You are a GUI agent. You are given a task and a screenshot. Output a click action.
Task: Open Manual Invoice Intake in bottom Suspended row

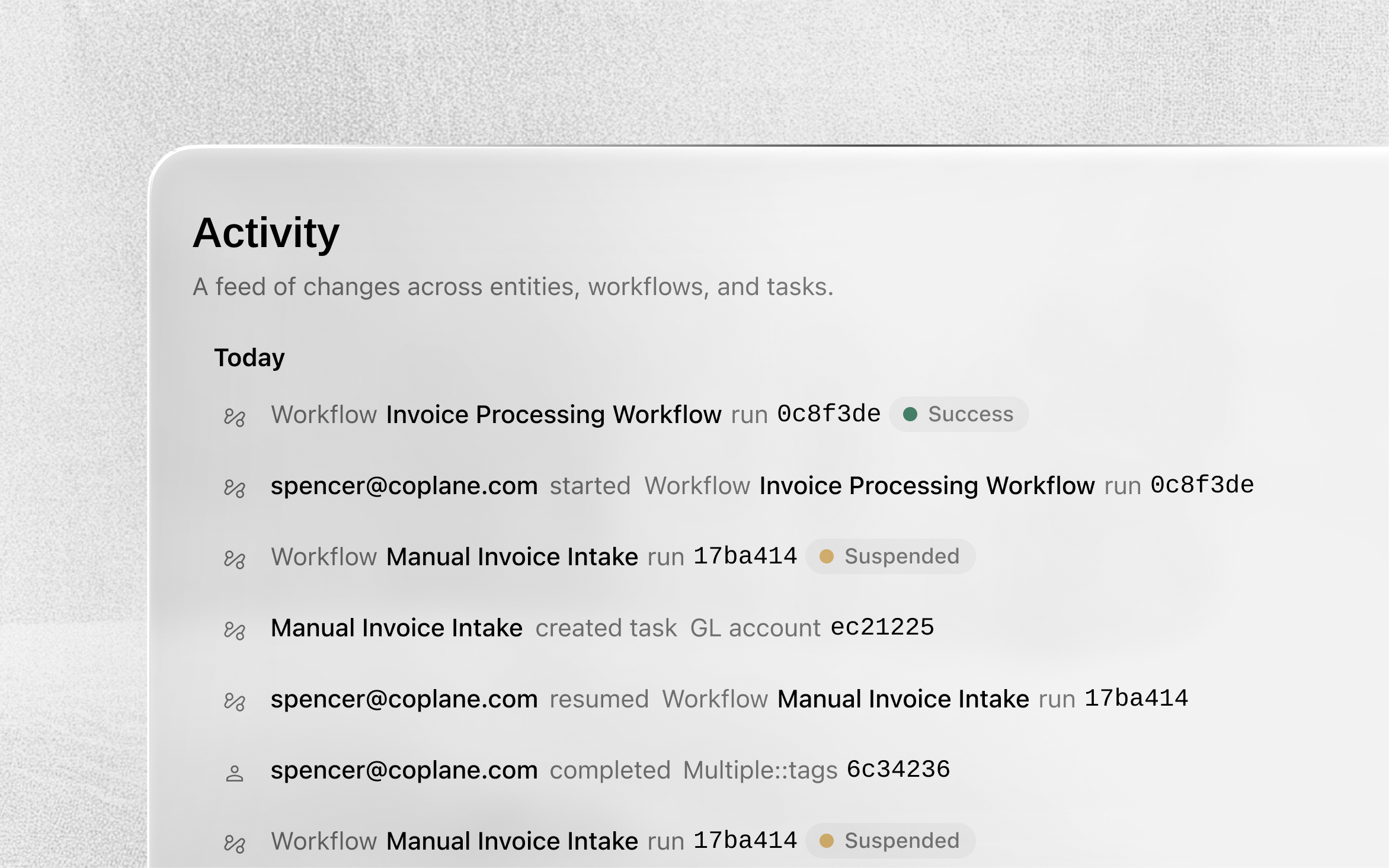point(512,841)
